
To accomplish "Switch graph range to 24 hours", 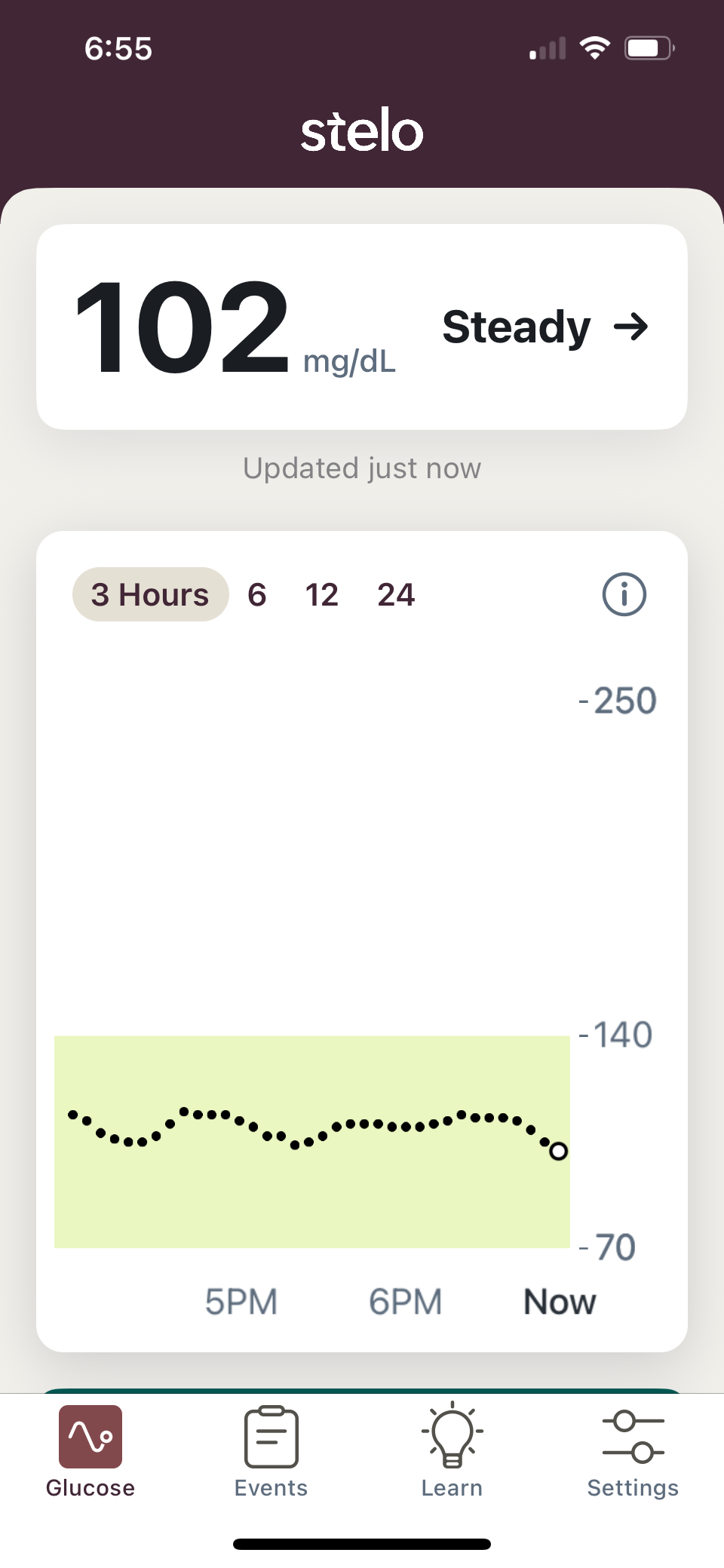I will [396, 594].
